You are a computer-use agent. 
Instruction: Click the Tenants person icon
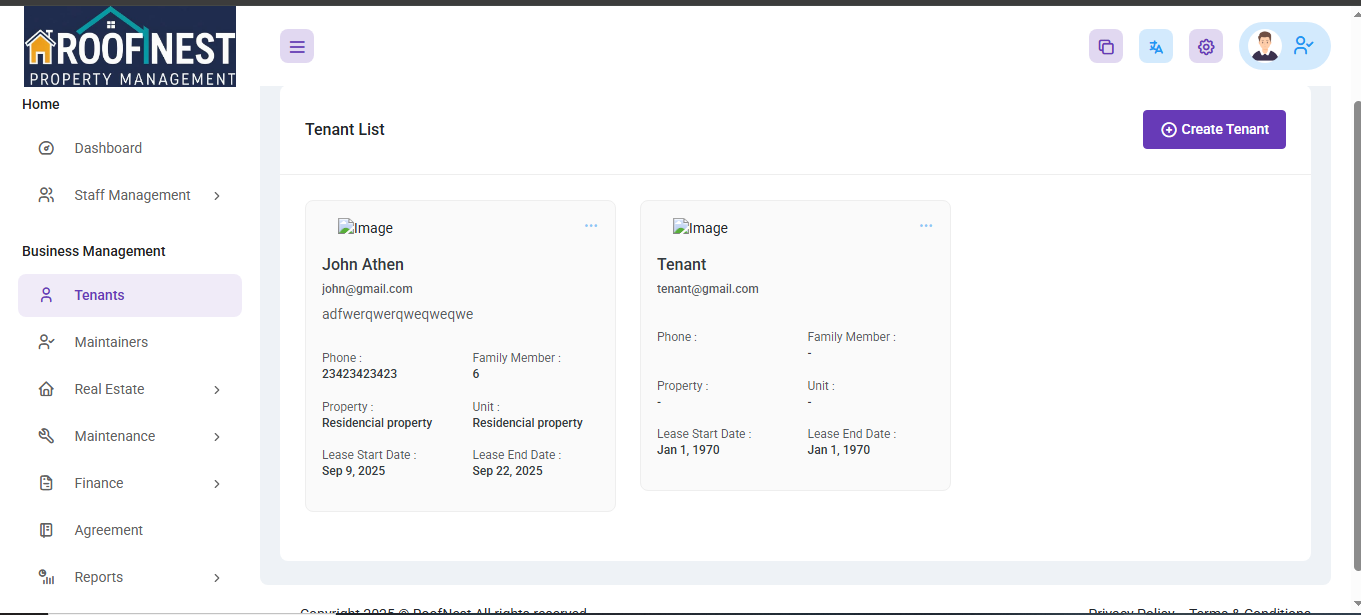click(x=46, y=295)
